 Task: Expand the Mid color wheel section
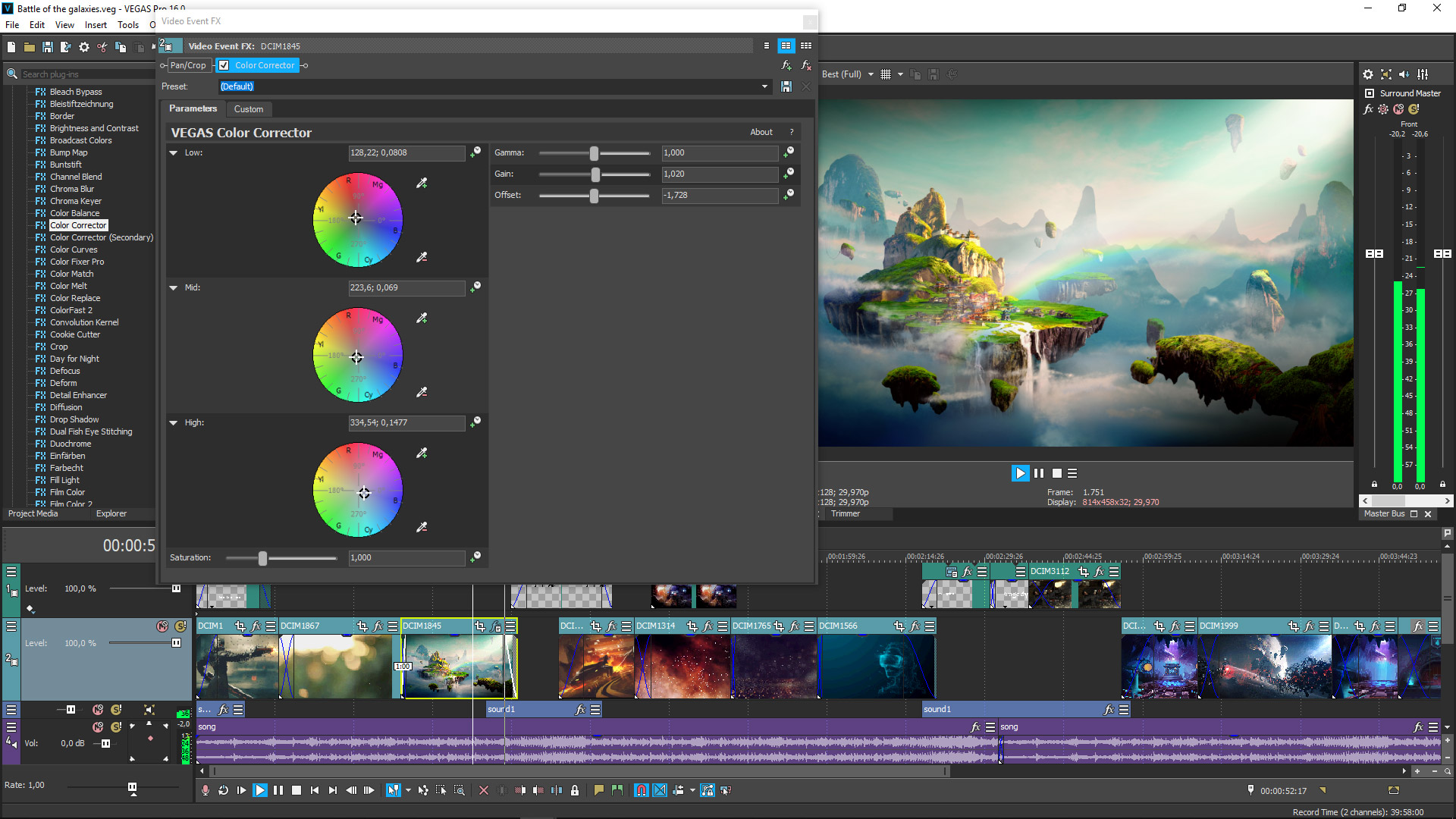click(174, 288)
